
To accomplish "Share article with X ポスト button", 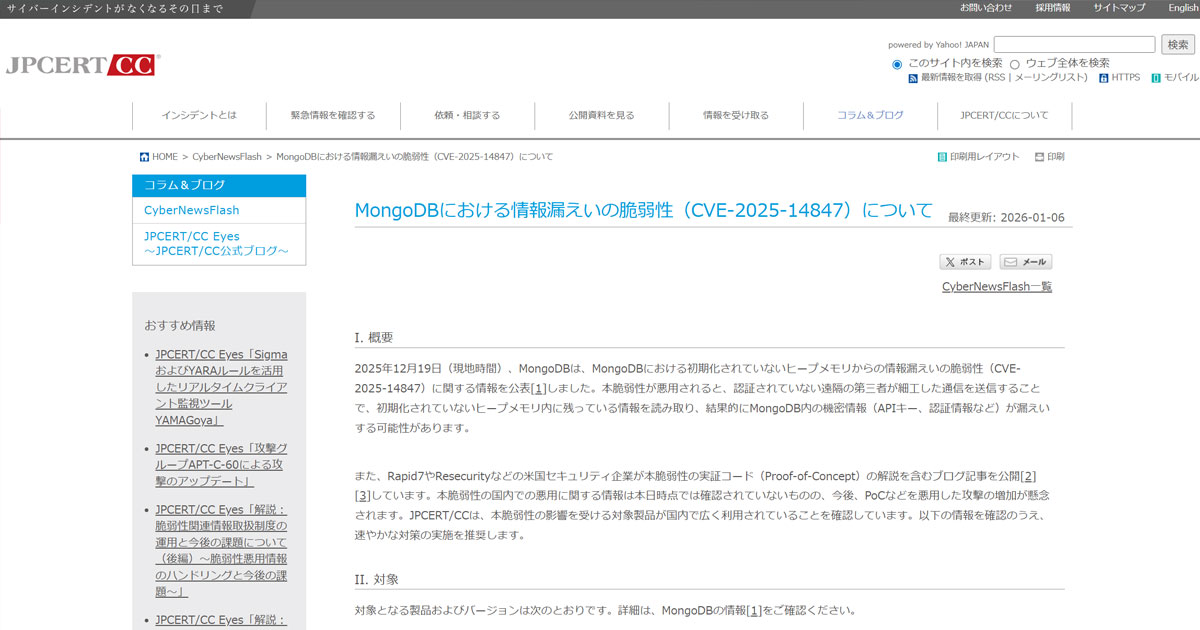I will coord(965,262).
